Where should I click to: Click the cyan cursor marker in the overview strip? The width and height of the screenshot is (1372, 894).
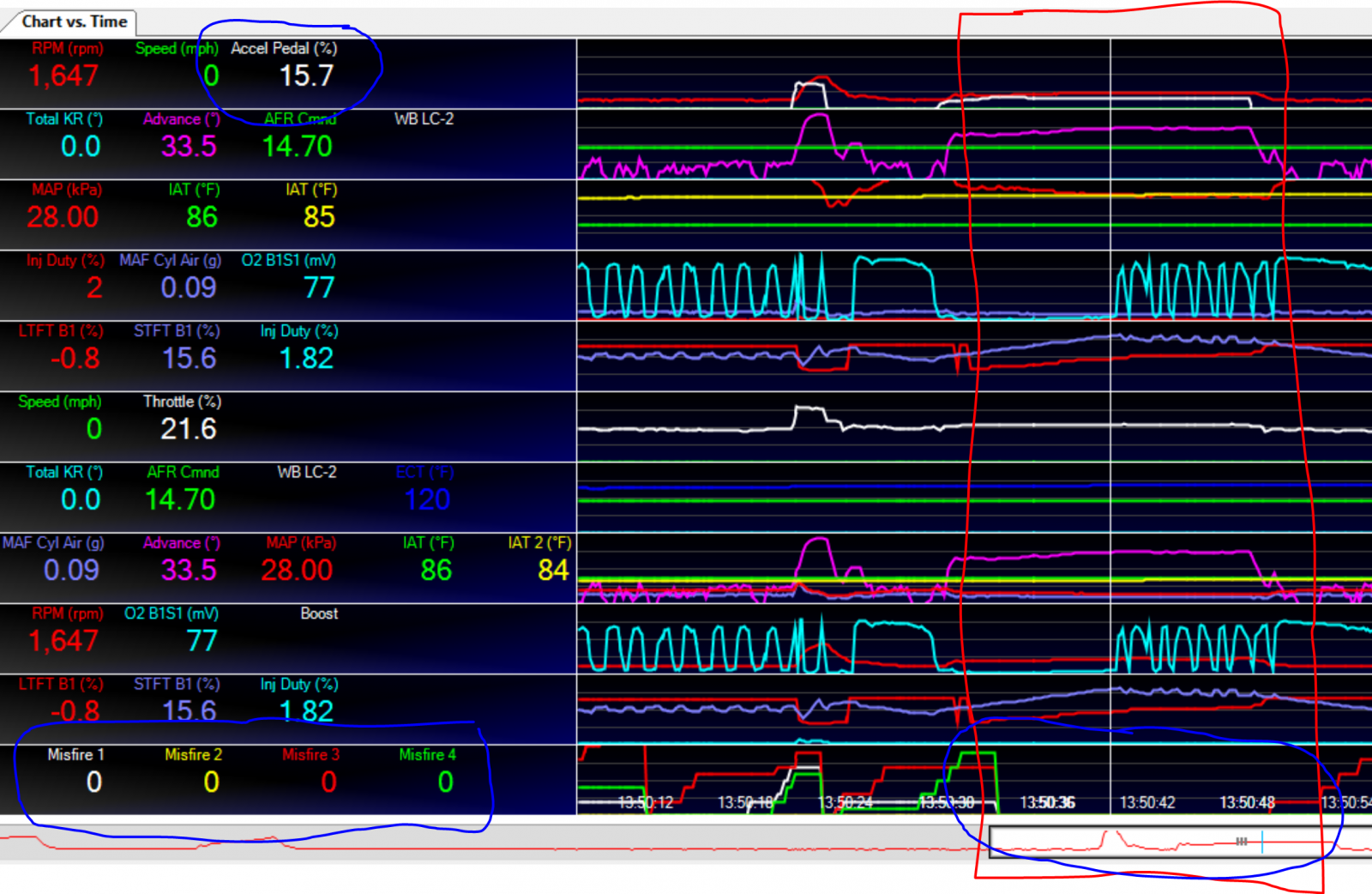(x=1262, y=842)
